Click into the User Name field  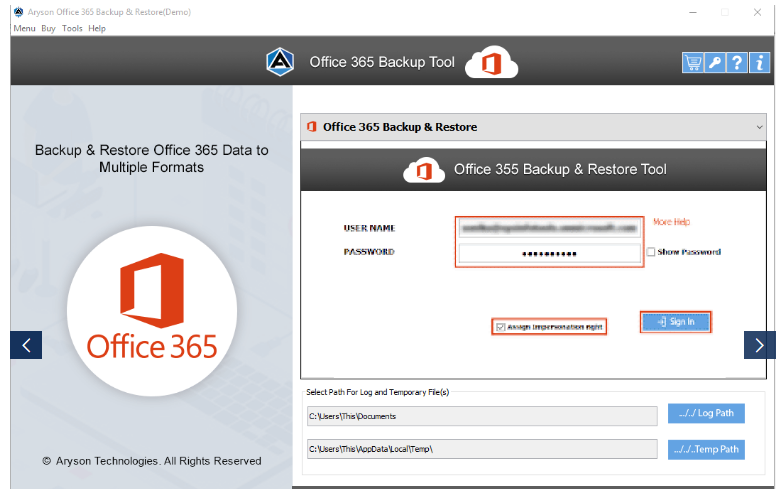click(x=548, y=228)
